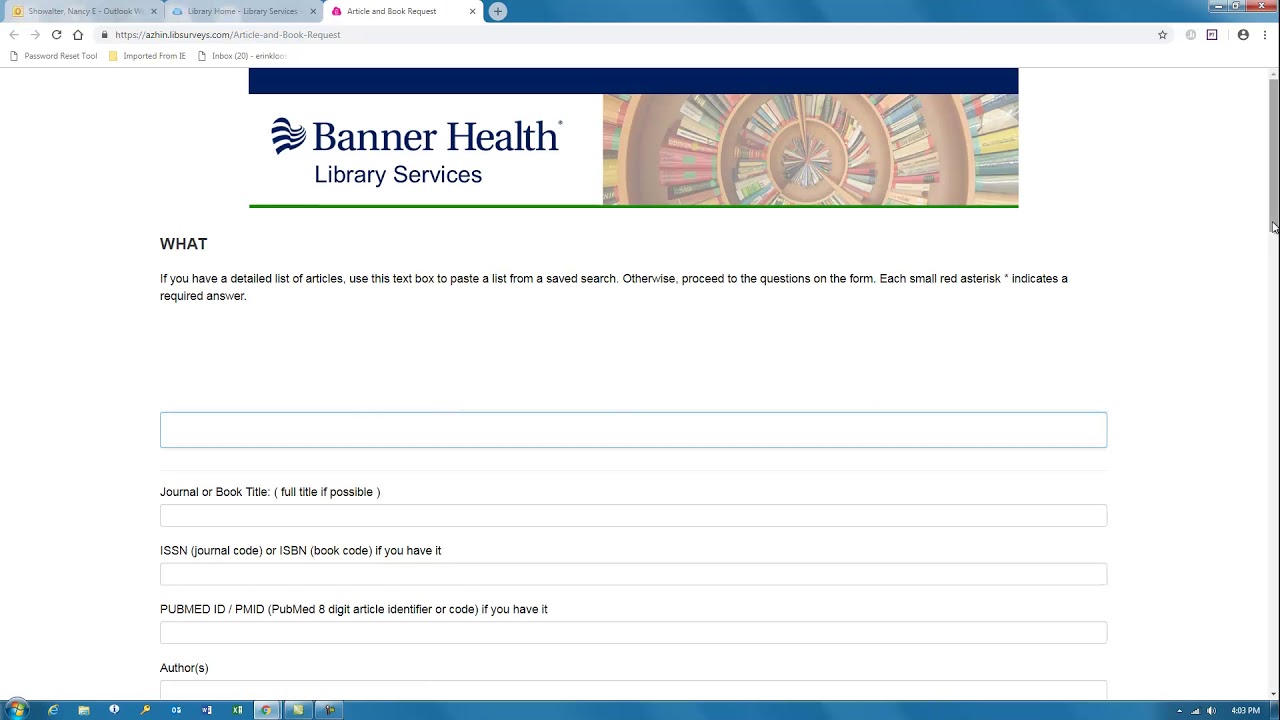This screenshot has height=720, width=1280.
Task: Bookmark this page with the star icon
Action: (1162, 35)
